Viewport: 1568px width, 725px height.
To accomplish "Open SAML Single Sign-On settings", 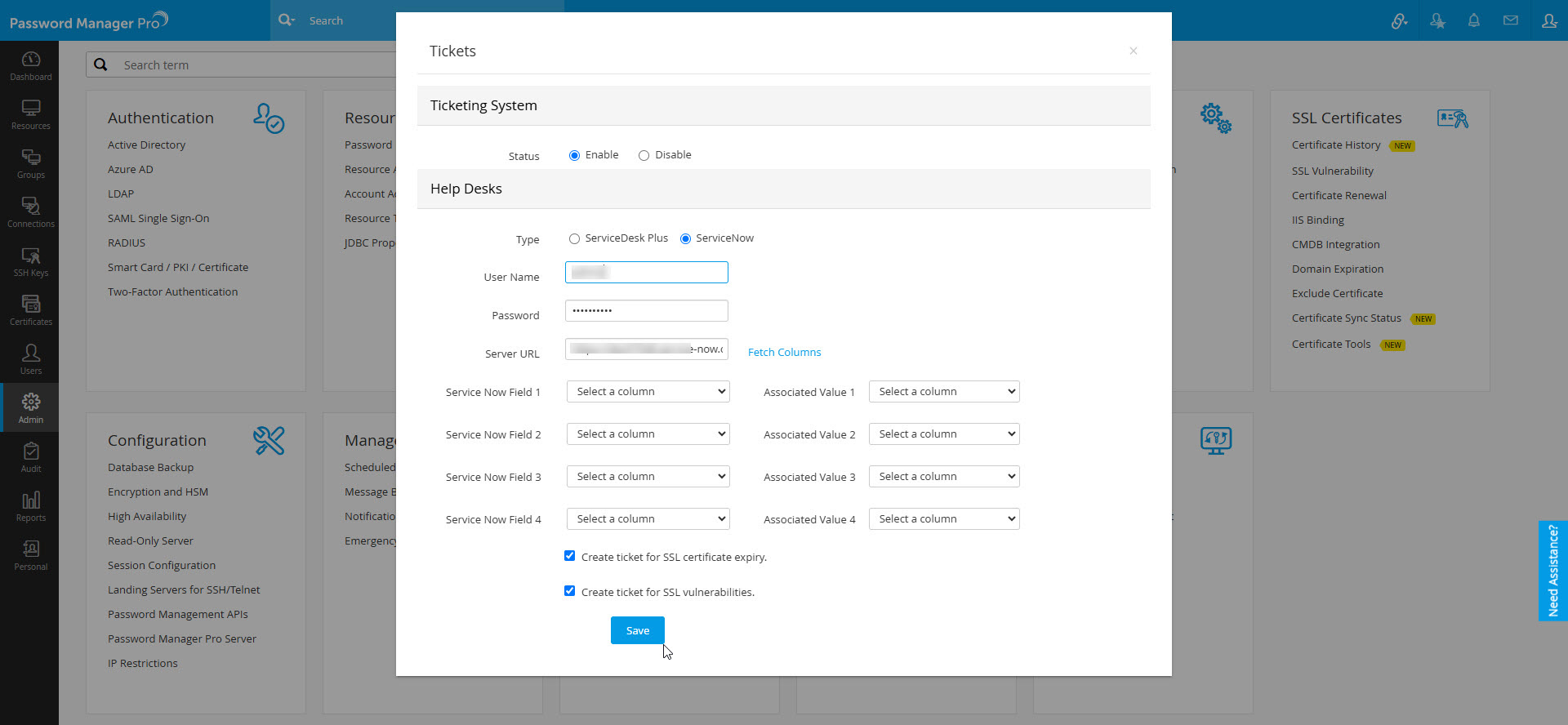I will pos(158,218).
